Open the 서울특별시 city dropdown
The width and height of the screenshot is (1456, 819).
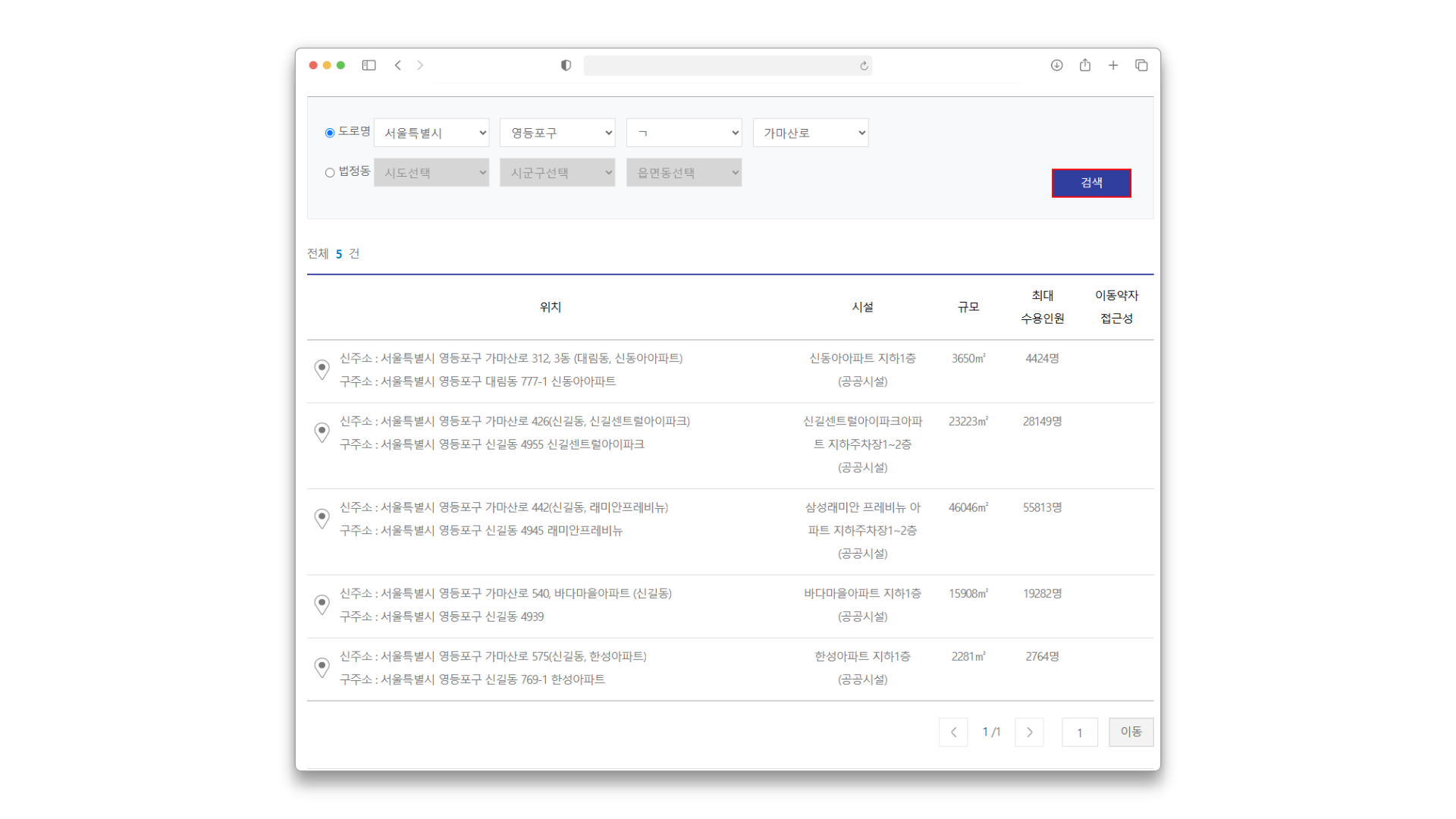pyautogui.click(x=431, y=133)
